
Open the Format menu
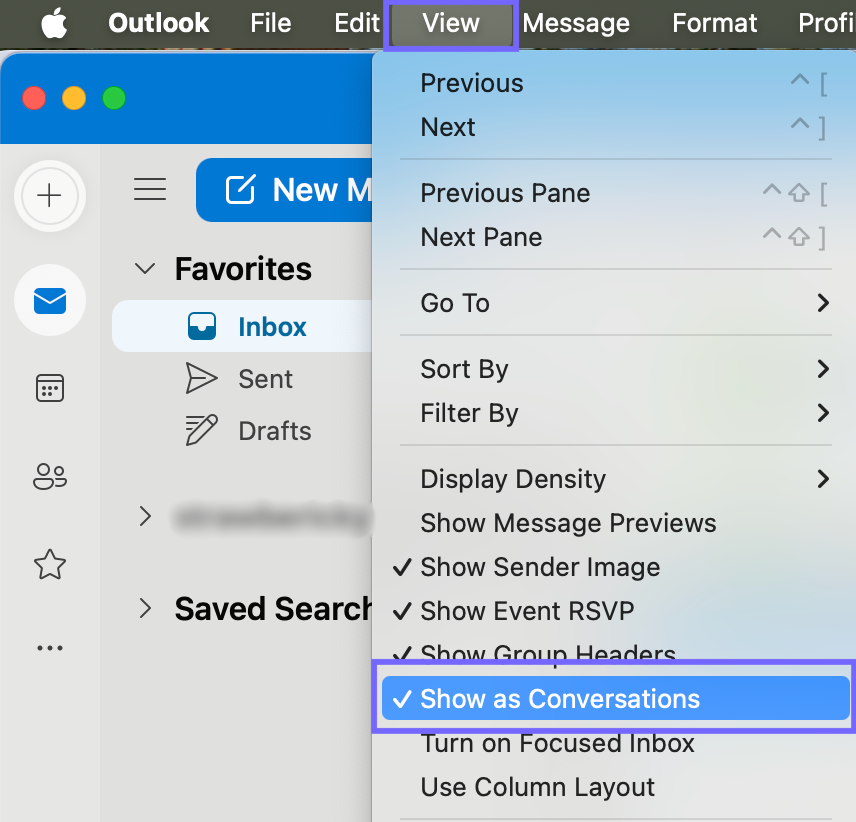[714, 23]
